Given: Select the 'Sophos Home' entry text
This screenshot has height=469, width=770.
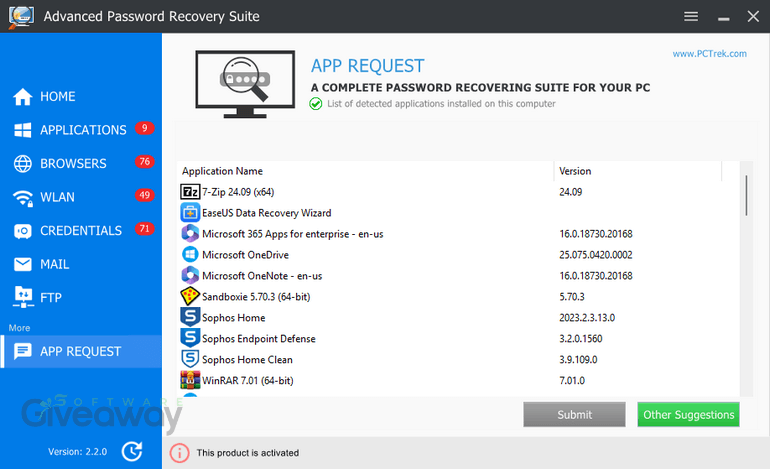Looking at the screenshot, I should coord(234,318).
